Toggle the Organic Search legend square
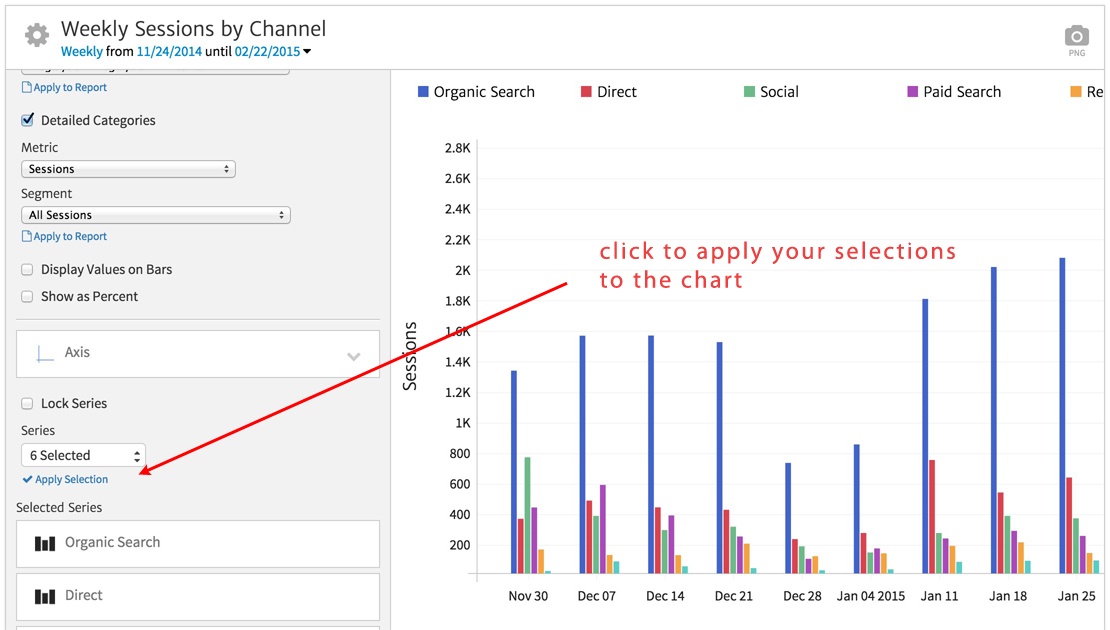 pyautogui.click(x=423, y=92)
